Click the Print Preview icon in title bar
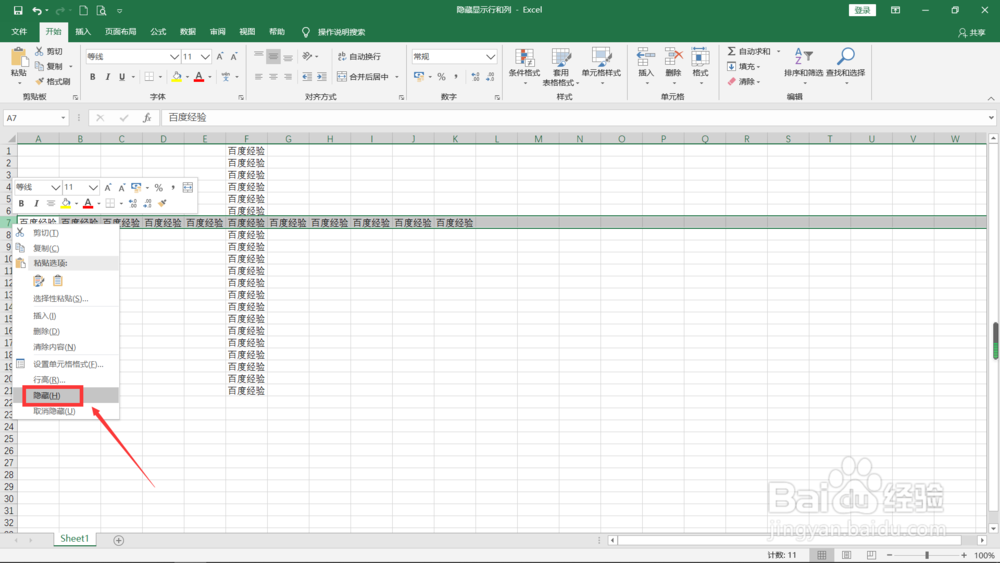 pyautogui.click(x=101, y=10)
